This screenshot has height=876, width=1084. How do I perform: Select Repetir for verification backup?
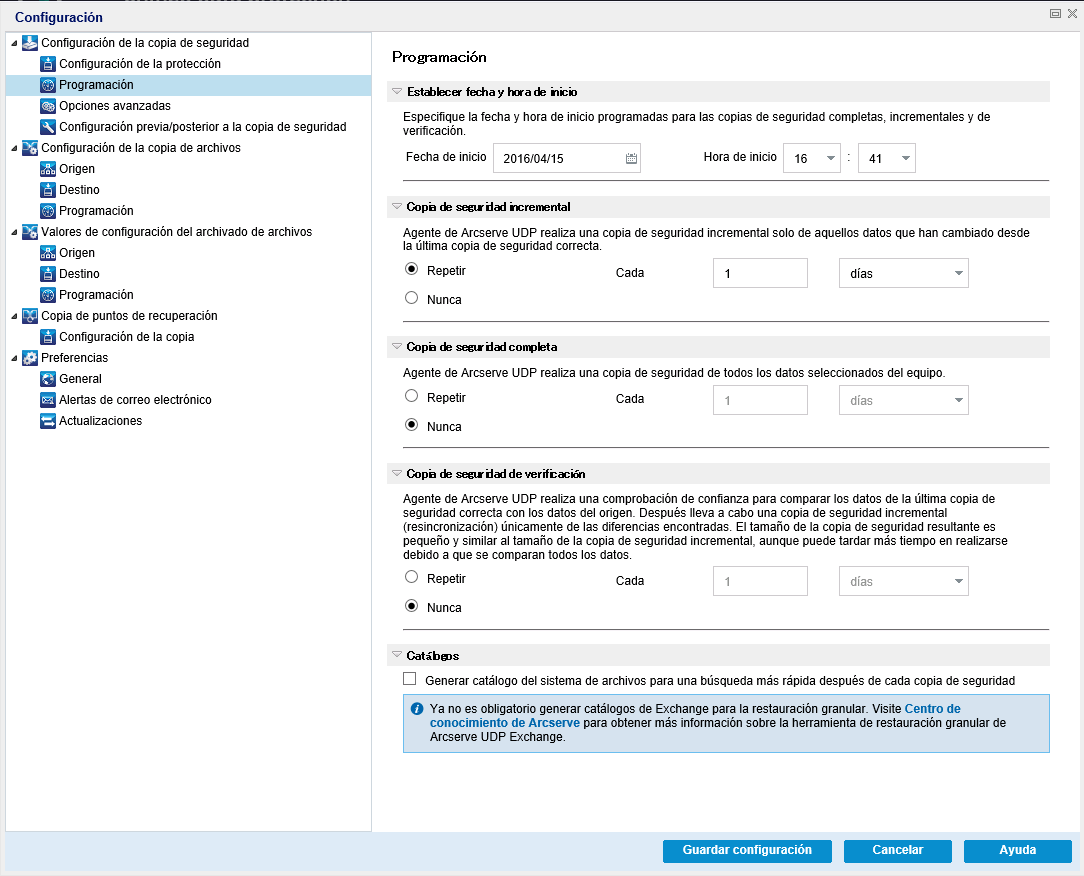(411, 577)
